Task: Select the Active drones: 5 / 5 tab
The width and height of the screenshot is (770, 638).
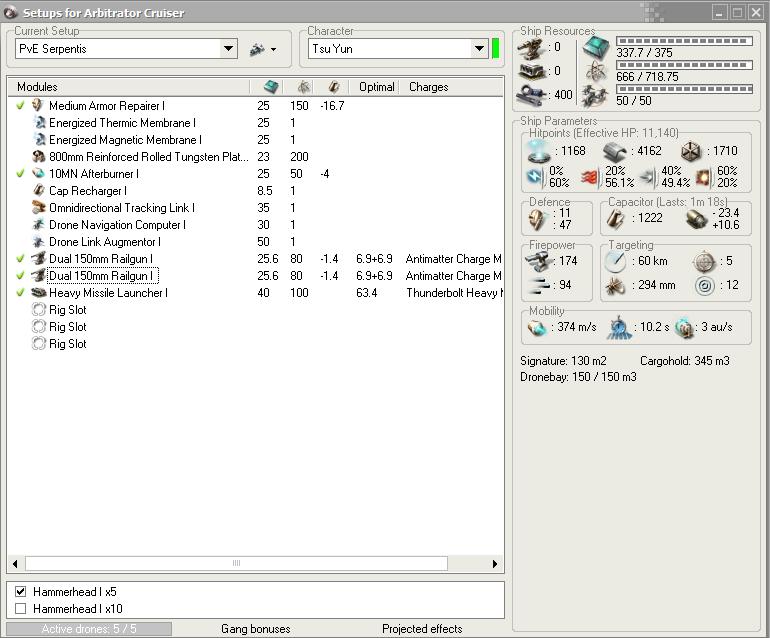Action: [x=89, y=629]
